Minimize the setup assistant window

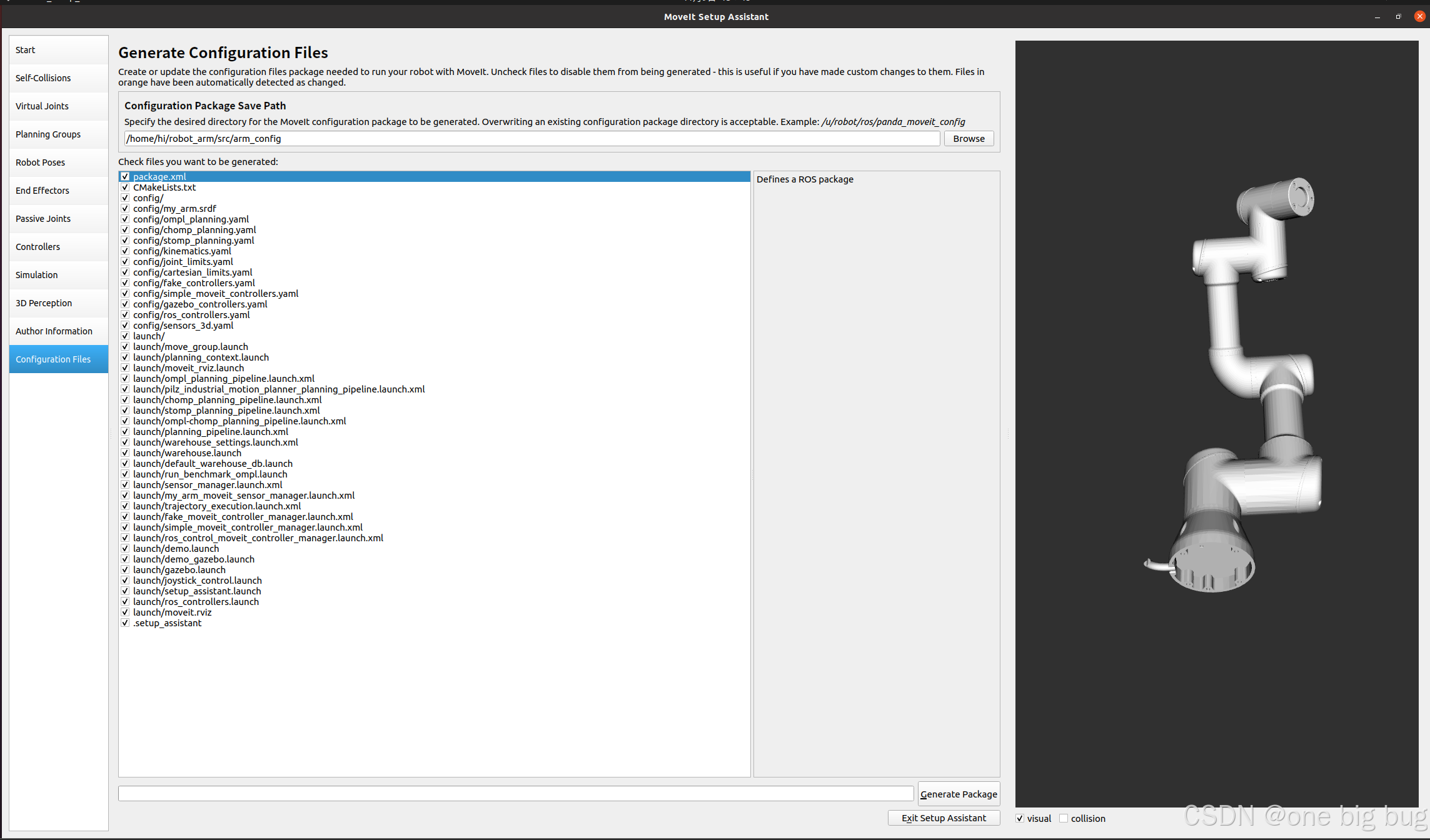tap(1377, 17)
